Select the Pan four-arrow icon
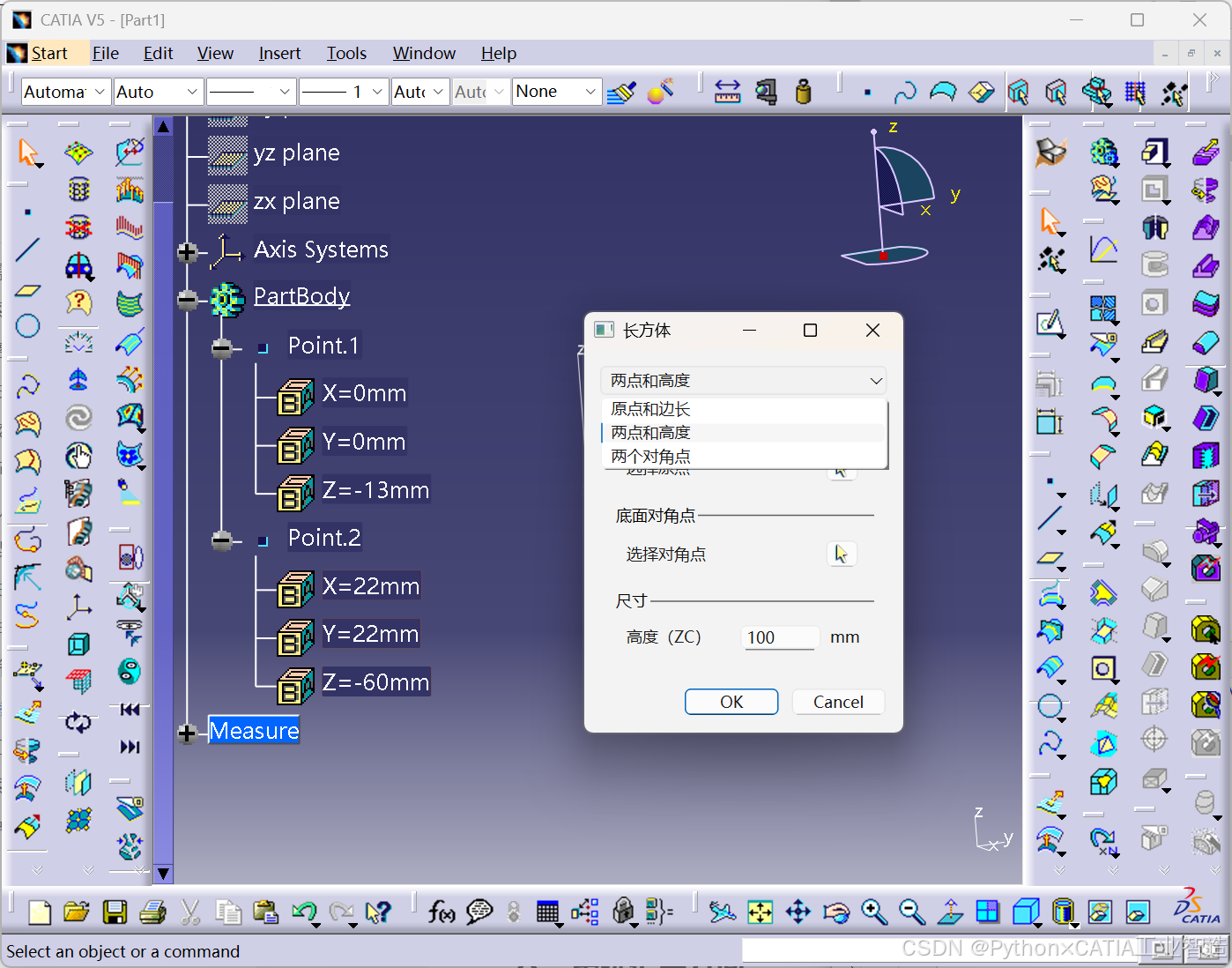Viewport: 1232px width, 968px height. (798, 912)
